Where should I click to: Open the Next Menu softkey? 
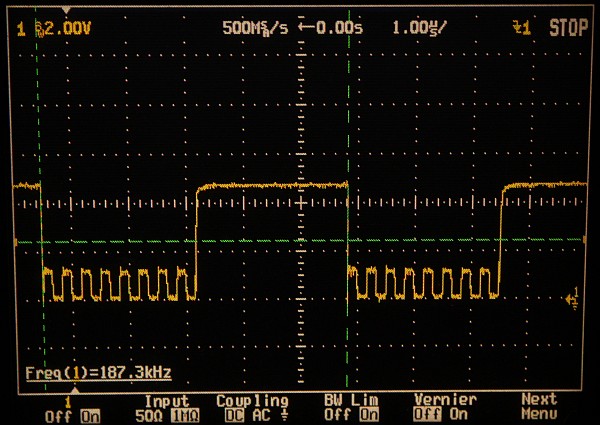point(539,407)
